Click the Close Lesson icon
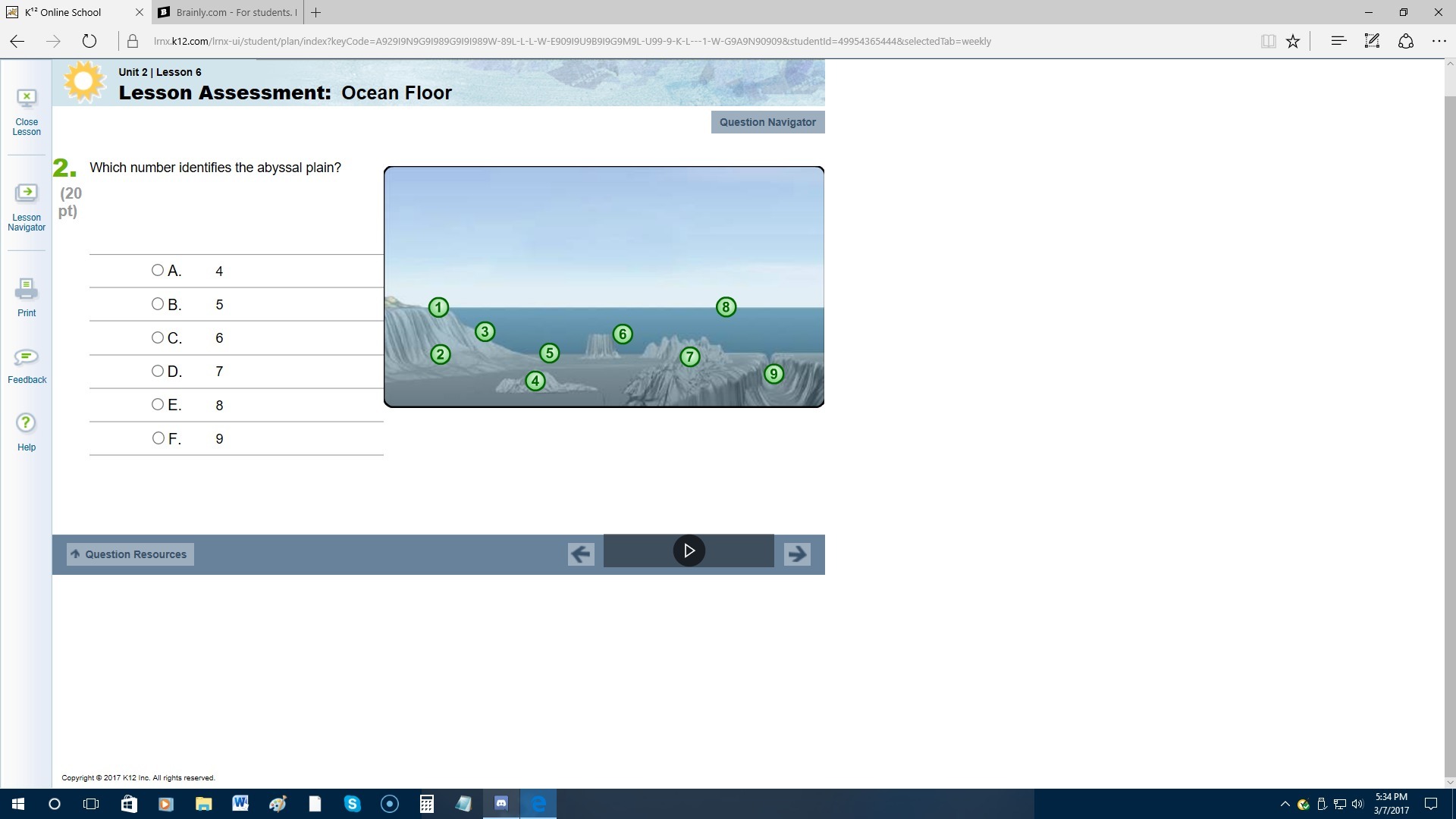Viewport: 1456px width, 819px height. coord(27,98)
